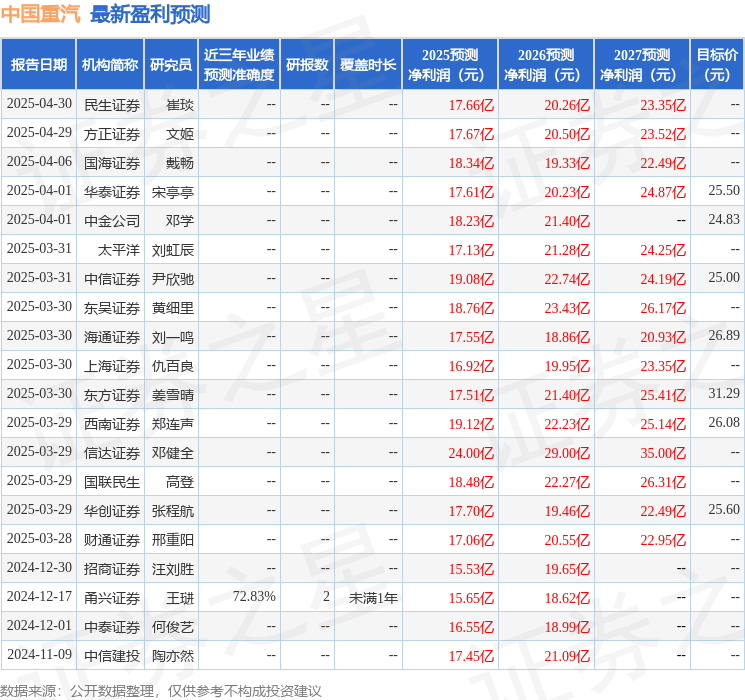Select researcher 刘虹辰 cell
The width and height of the screenshot is (745, 700).
pyautogui.click(x=173, y=250)
